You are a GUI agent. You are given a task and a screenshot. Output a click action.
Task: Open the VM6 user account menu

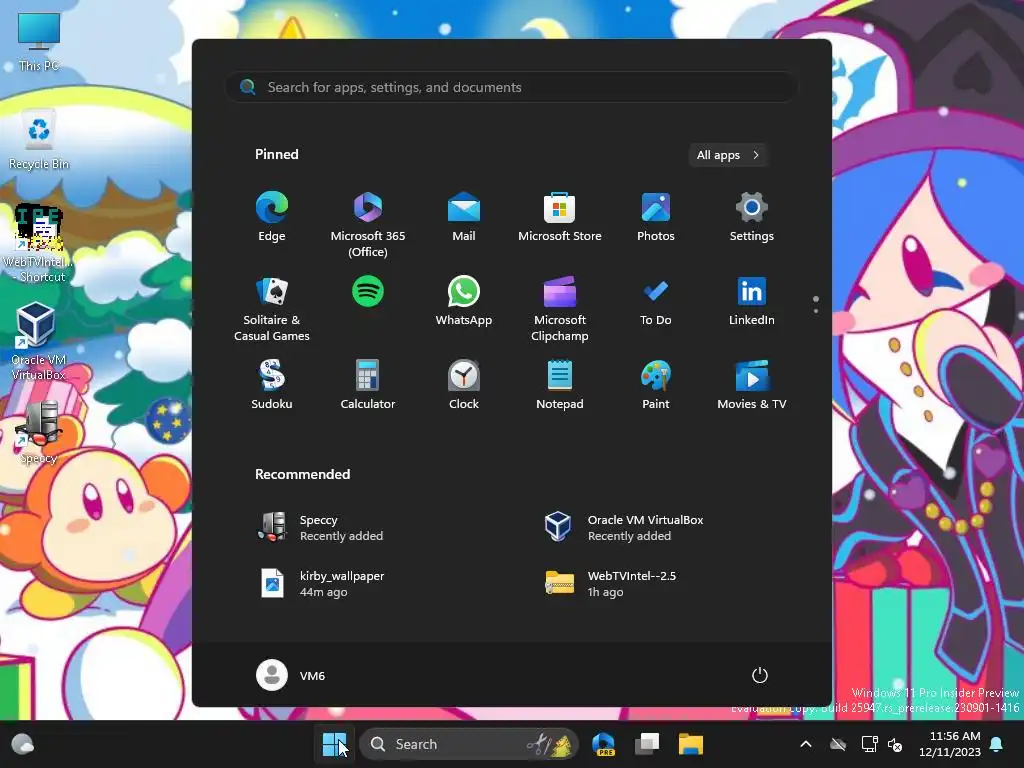(x=291, y=675)
